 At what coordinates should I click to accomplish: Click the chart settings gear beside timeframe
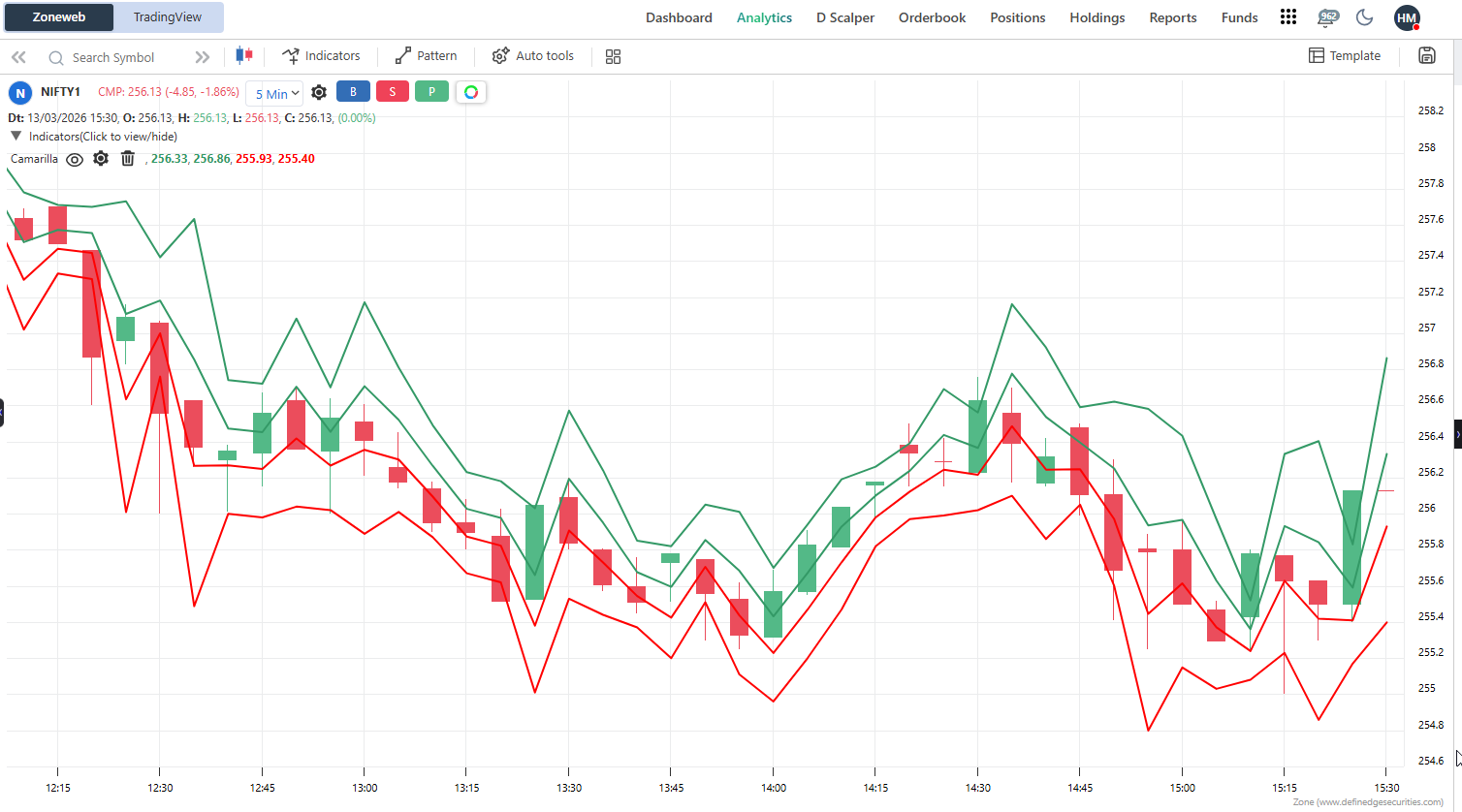click(x=319, y=93)
